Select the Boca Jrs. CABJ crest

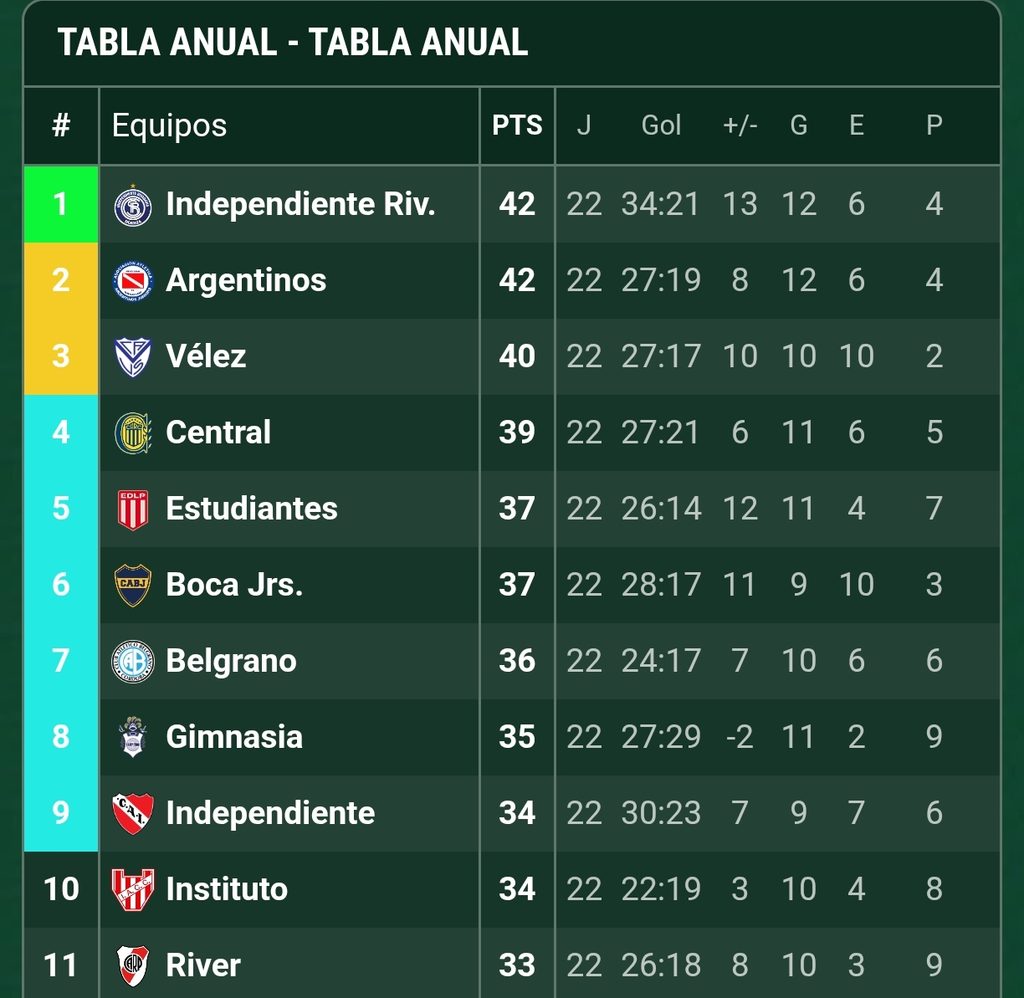click(133, 585)
